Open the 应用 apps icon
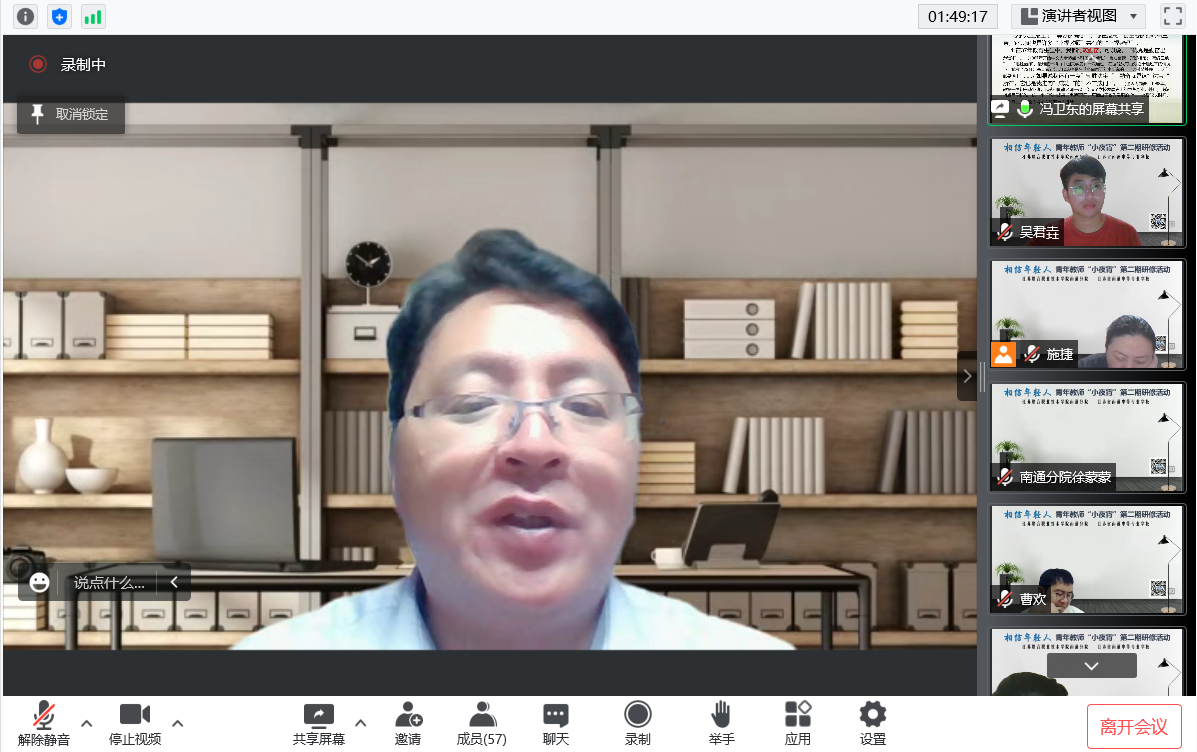The height and width of the screenshot is (752, 1197). [x=797, y=723]
